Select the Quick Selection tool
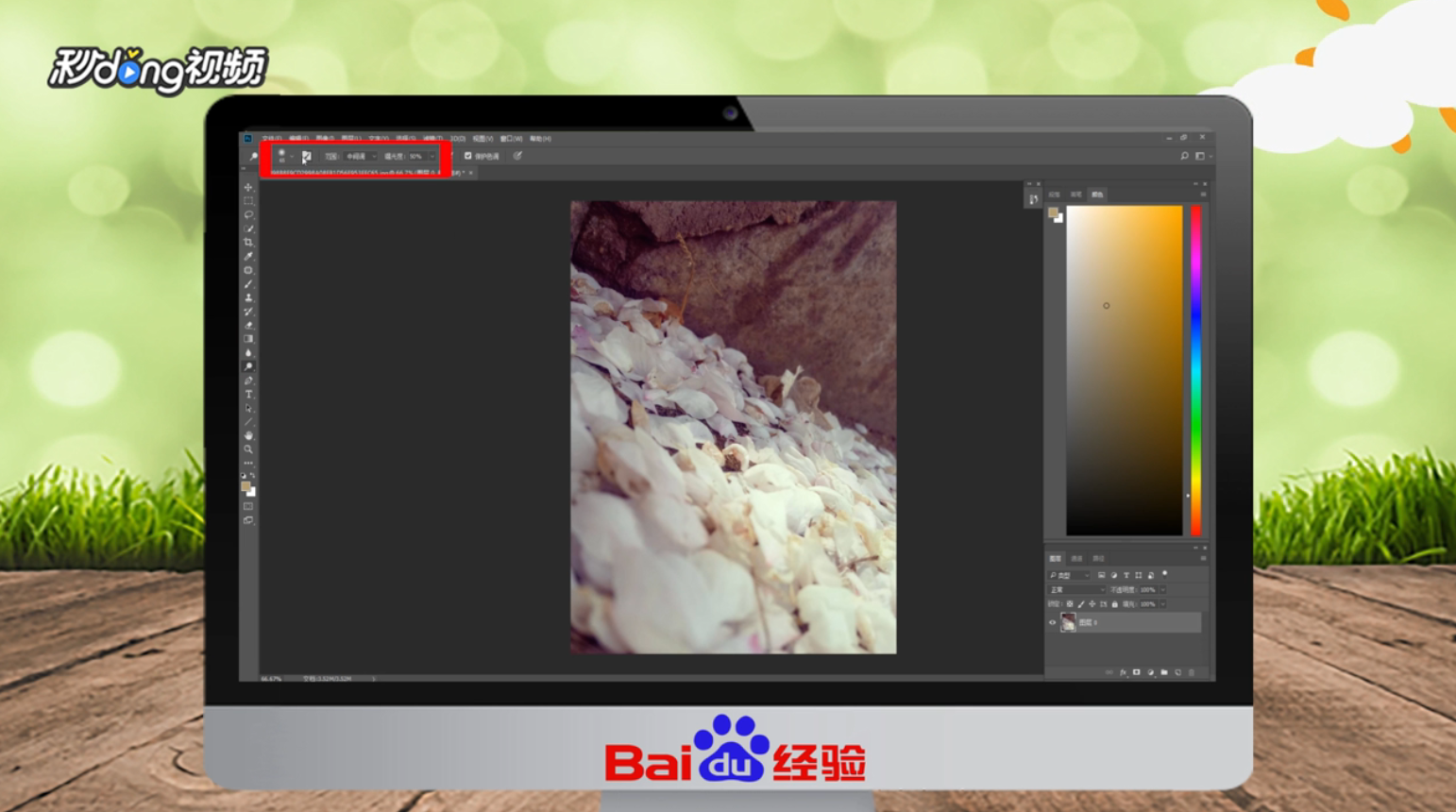This screenshot has height=812, width=1456. pos(248,228)
